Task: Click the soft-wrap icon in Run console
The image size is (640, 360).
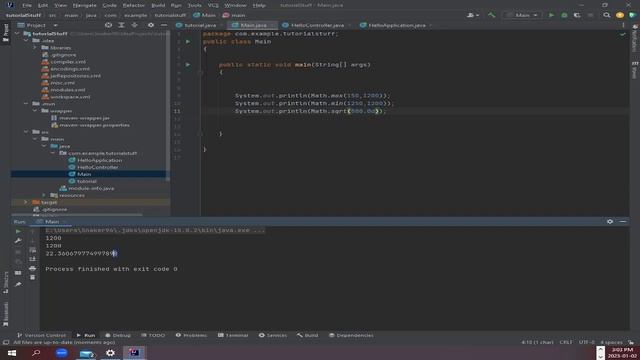Action: (x=33, y=250)
